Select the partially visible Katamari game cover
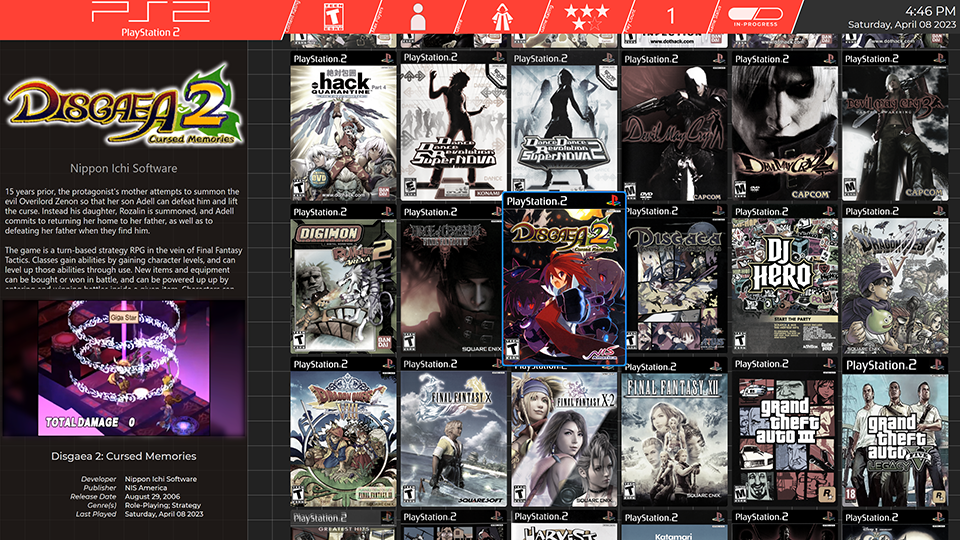Image resolution: width=960 pixels, height=540 pixels. coord(674,525)
